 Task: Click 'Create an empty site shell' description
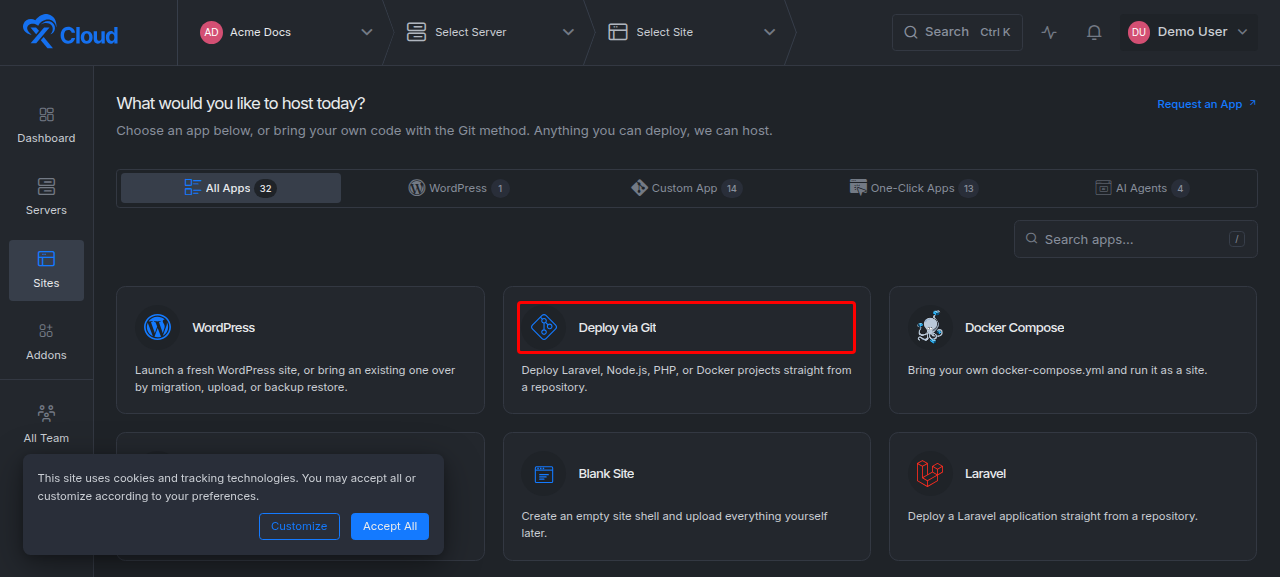tap(675, 525)
